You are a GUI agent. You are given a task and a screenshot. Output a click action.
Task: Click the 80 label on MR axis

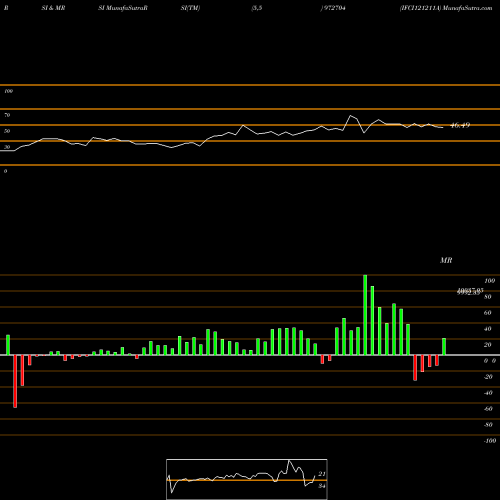click(488, 297)
